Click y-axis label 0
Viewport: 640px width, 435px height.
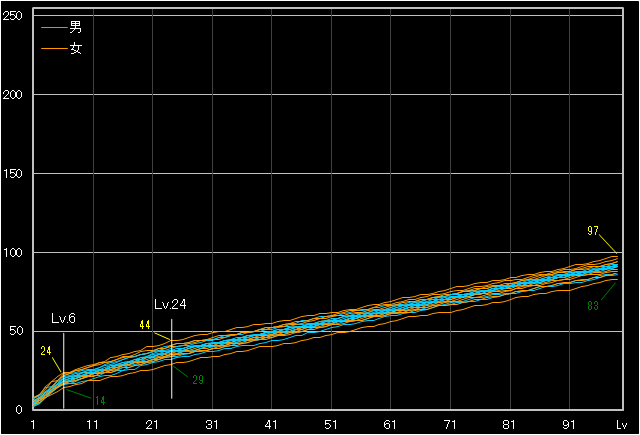(19, 410)
